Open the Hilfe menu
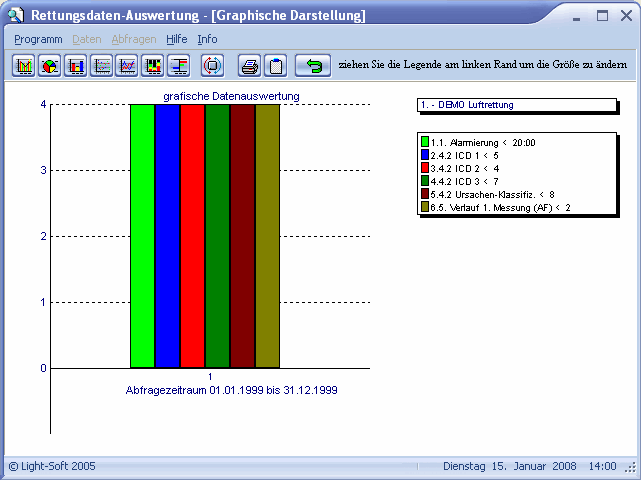 point(177,39)
